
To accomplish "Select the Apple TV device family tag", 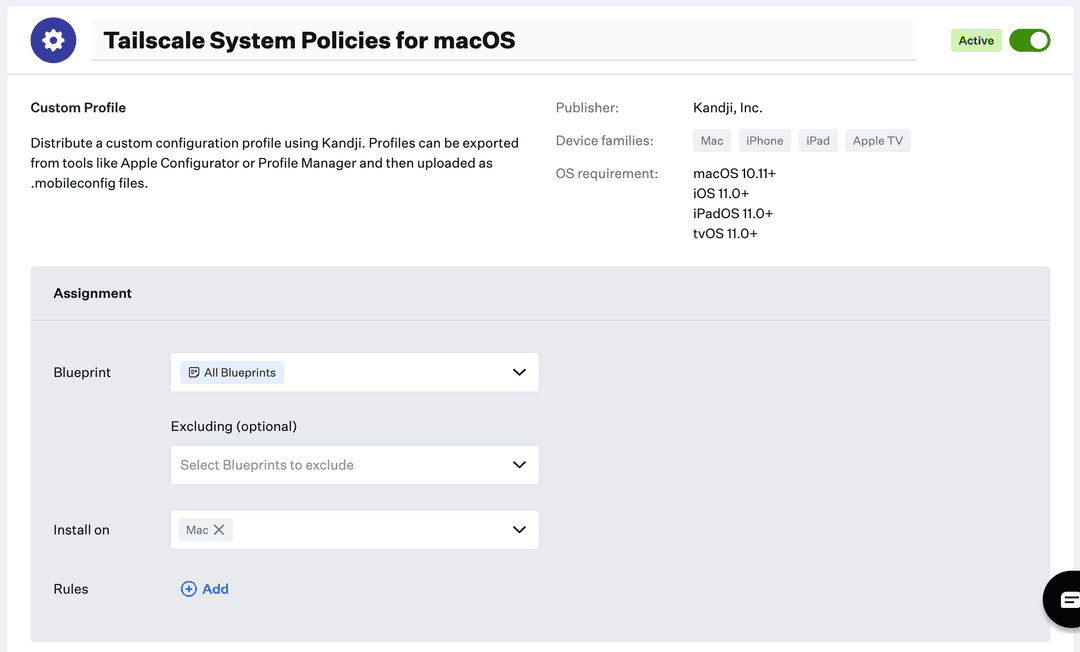I will coord(877,141).
